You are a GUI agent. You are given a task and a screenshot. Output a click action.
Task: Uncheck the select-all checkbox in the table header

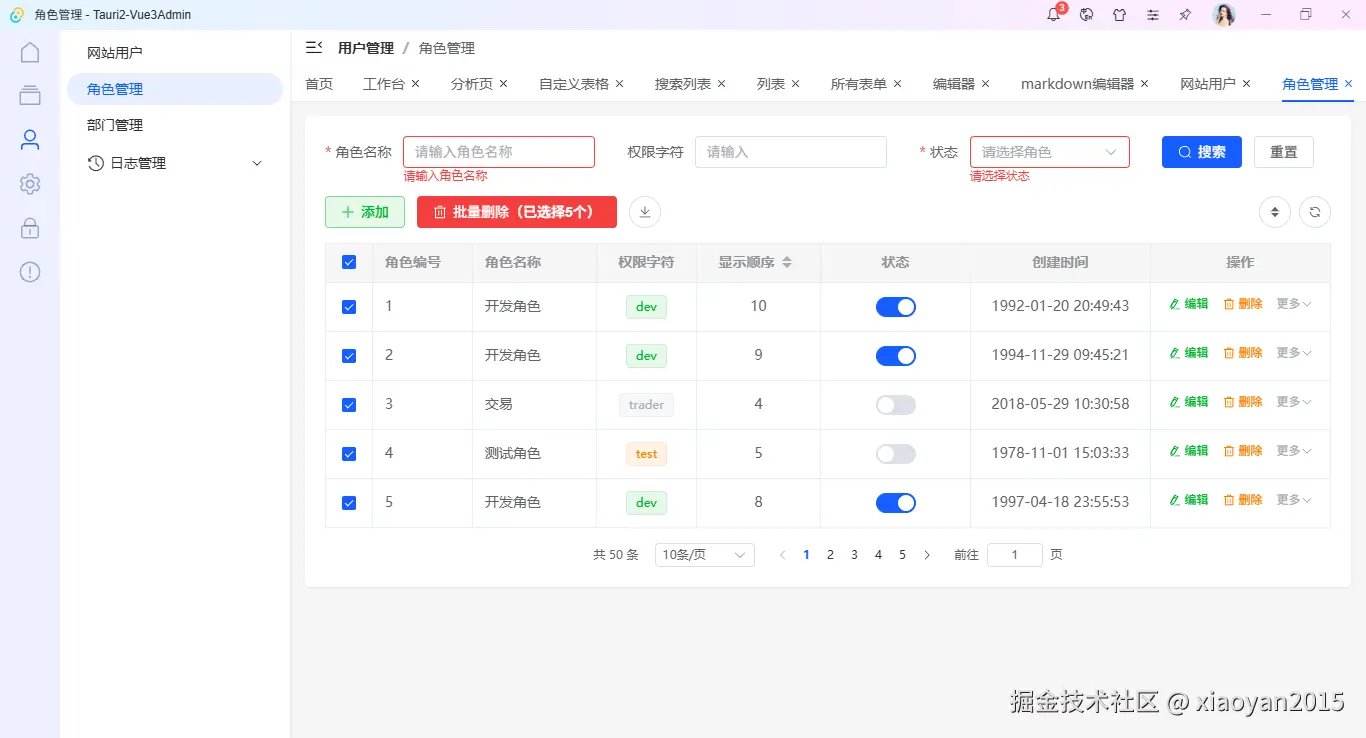tap(349, 261)
